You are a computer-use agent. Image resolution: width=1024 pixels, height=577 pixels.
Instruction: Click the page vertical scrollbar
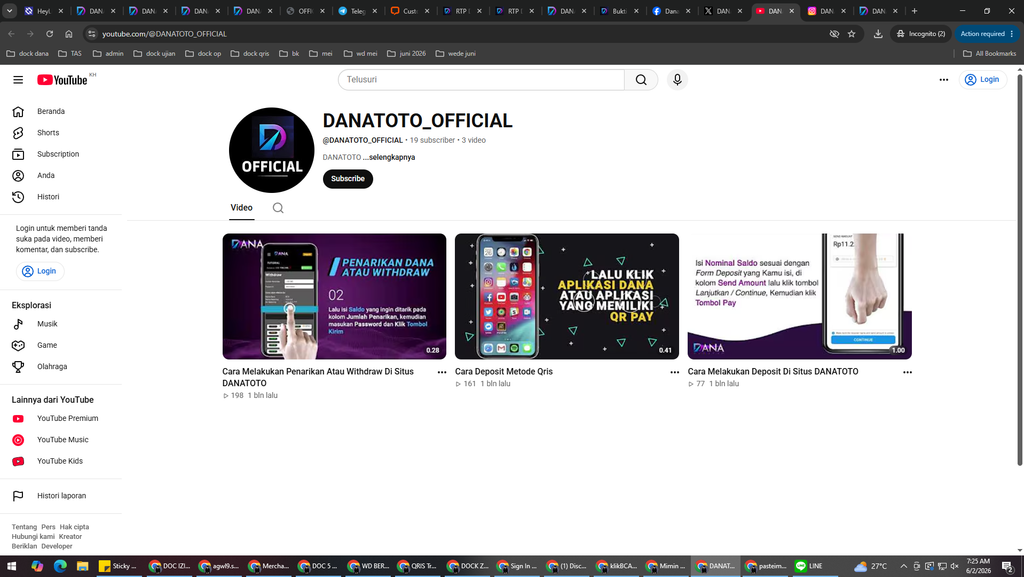1019,271
